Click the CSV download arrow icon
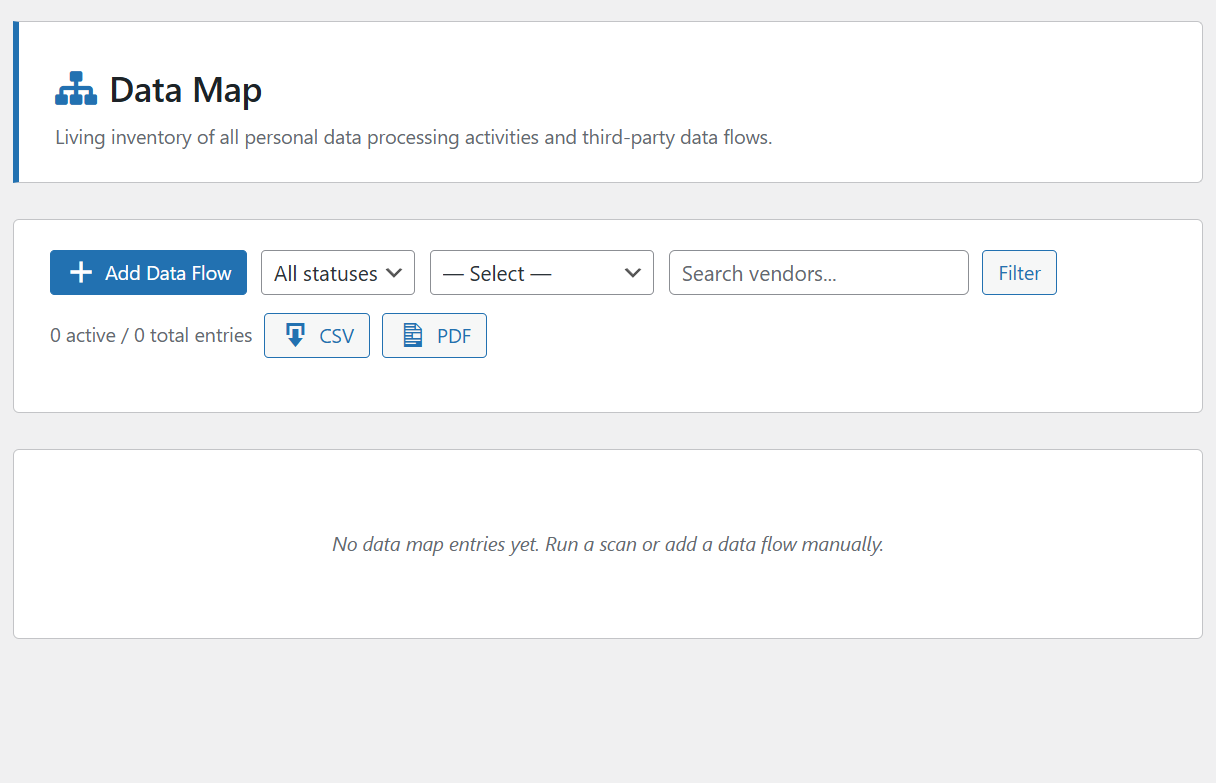The image size is (1216, 783). 295,336
